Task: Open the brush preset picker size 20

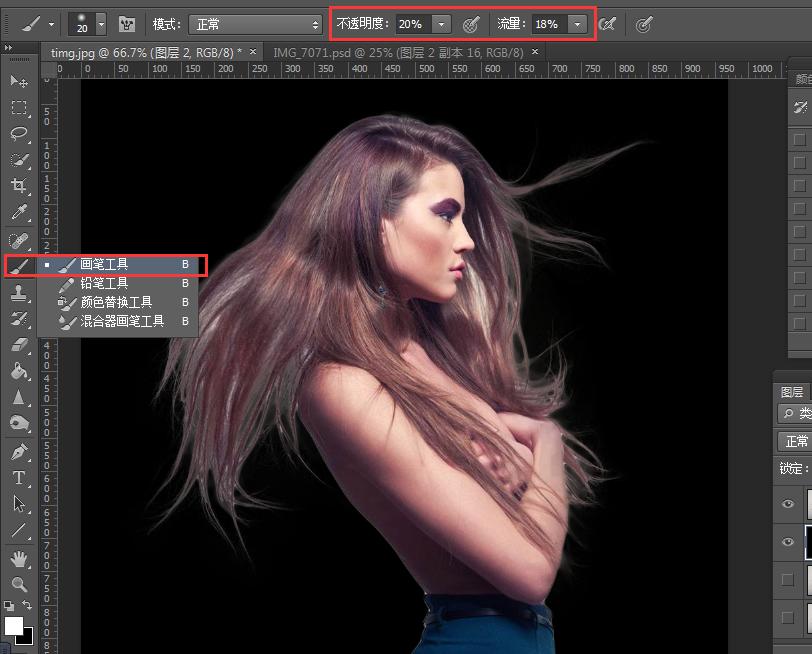Action: tap(89, 24)
